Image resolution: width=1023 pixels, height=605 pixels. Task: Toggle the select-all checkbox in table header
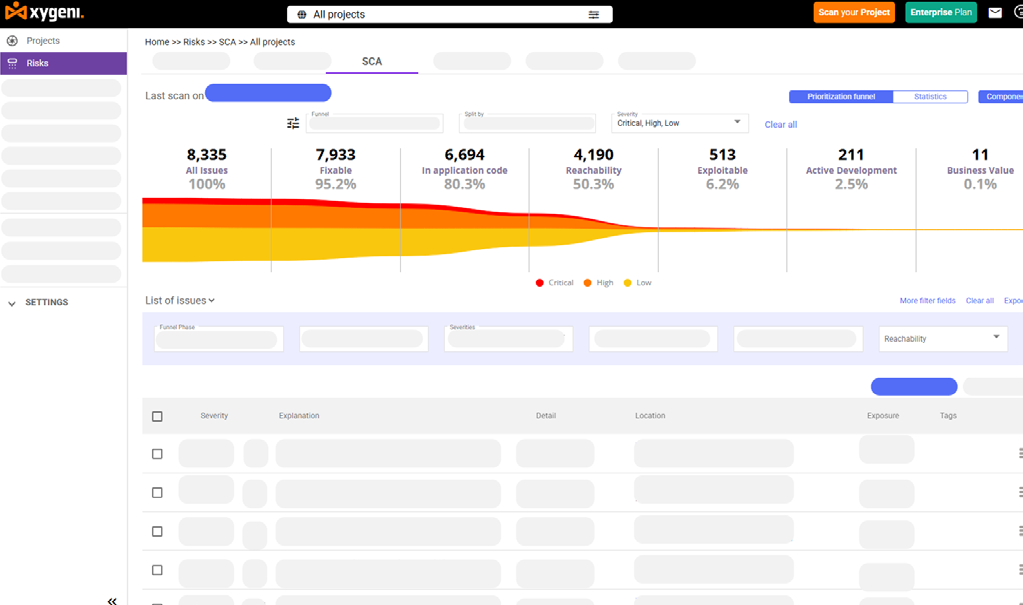tap(157, 416)
